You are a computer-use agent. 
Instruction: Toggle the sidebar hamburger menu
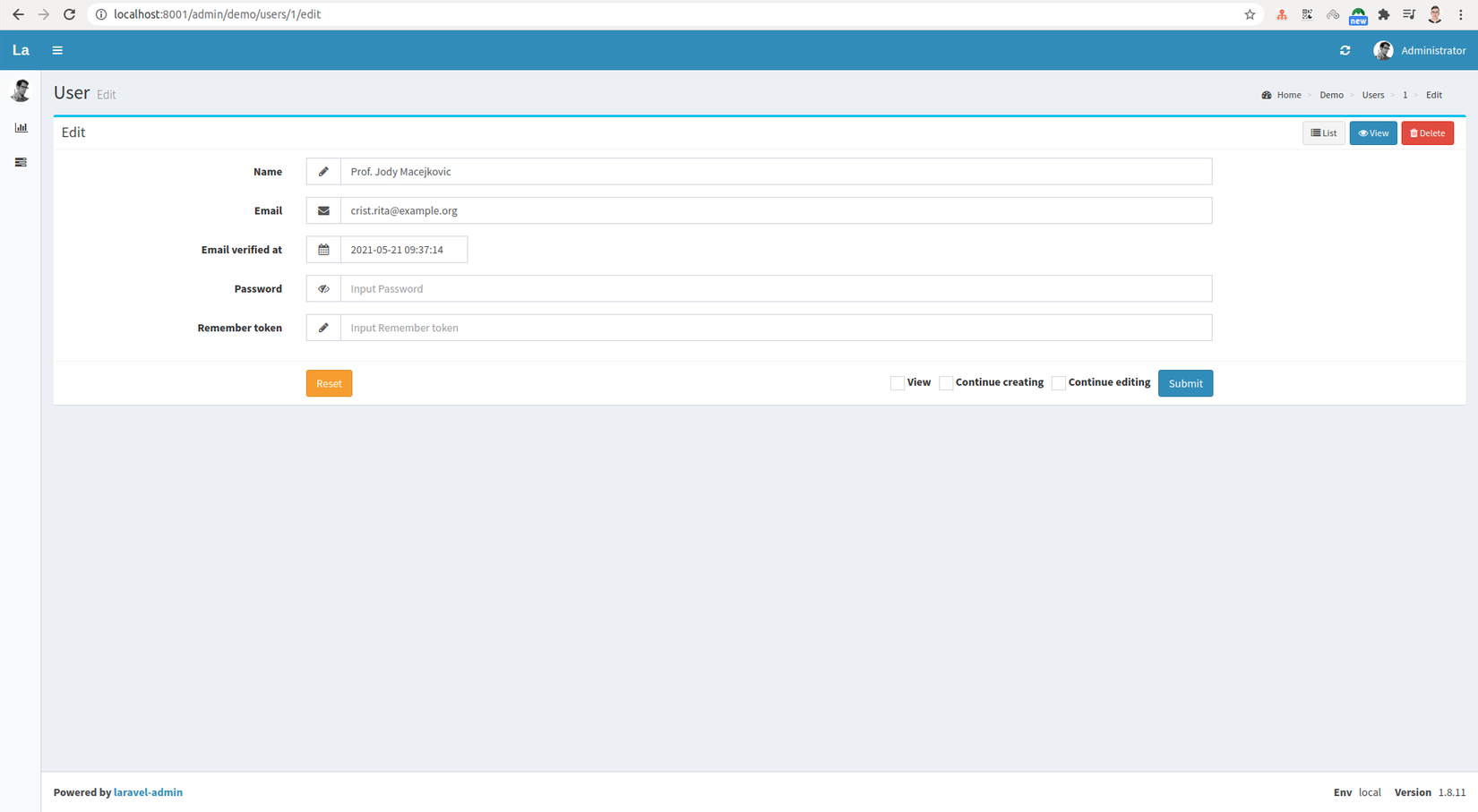(x=57, y=50)
